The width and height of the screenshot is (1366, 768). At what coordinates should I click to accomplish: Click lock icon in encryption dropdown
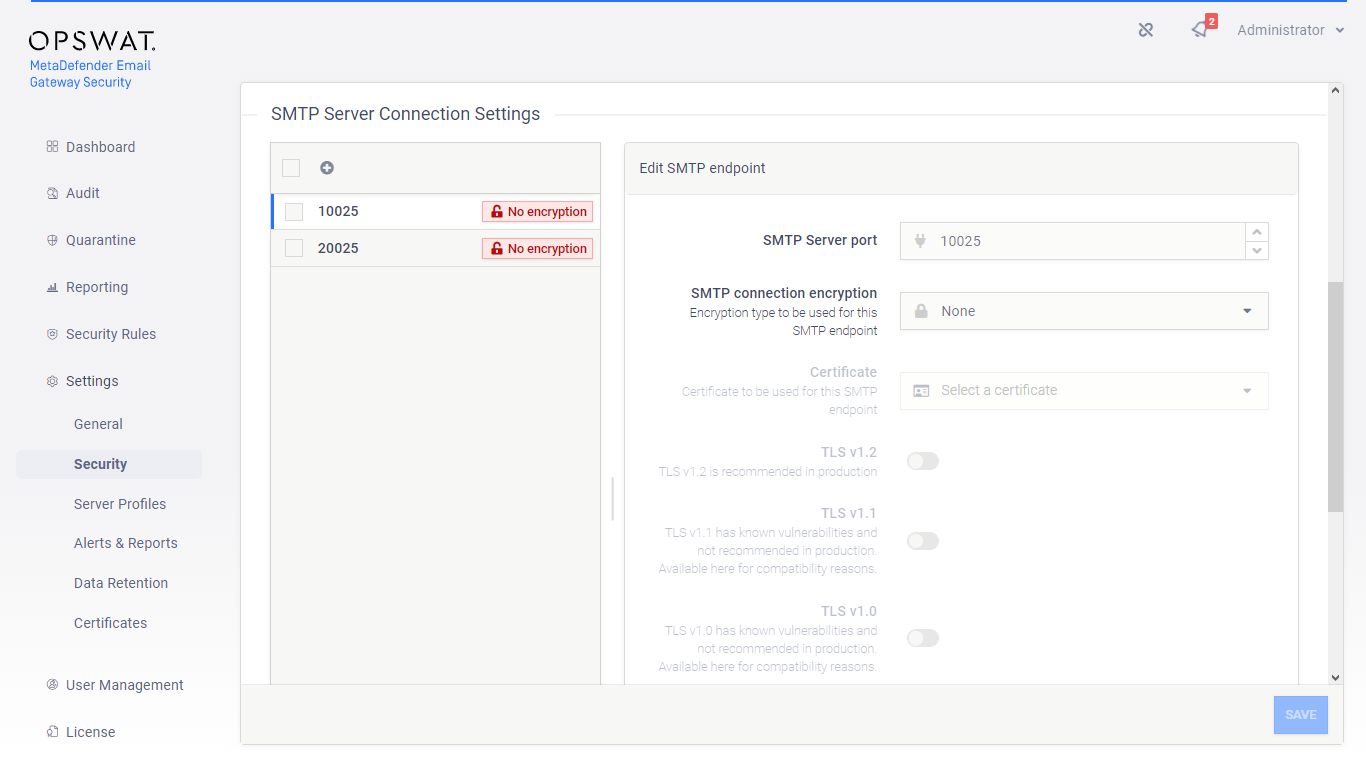coord(921,311)
